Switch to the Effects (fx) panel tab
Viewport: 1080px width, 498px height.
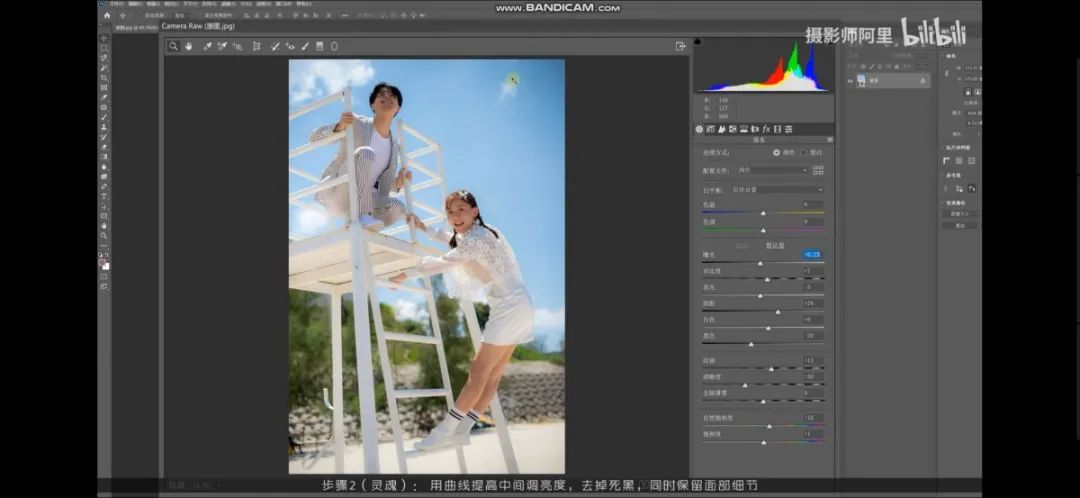pyautogui.click(x=766, y=129)
